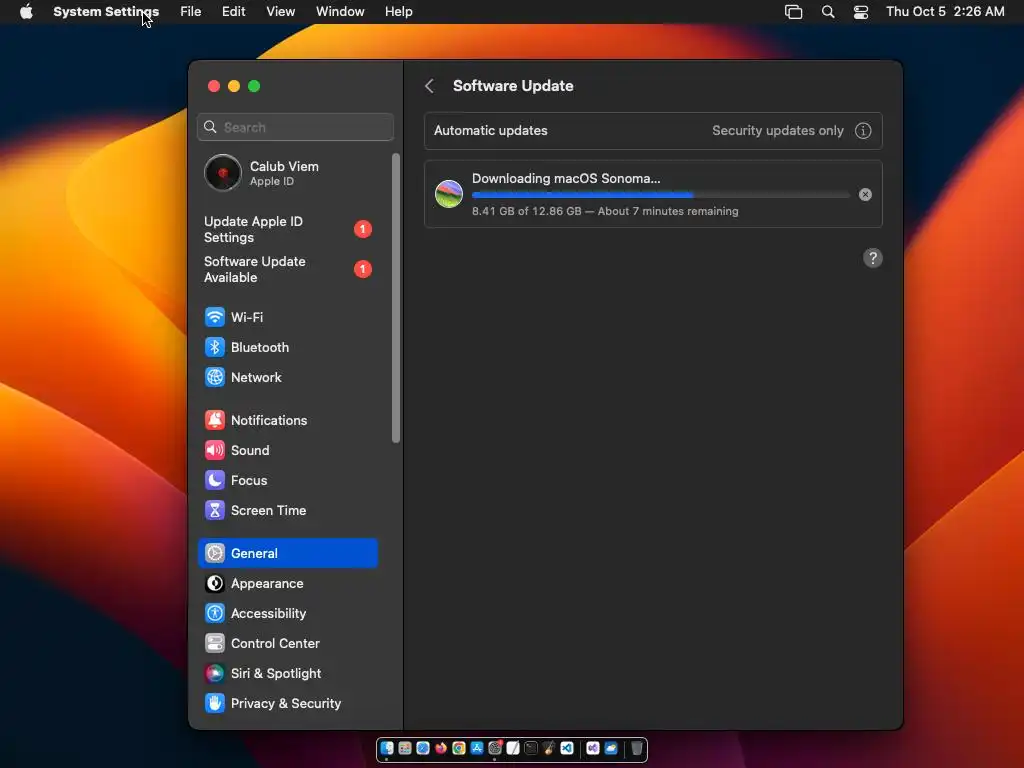Select Control Center in sidebar

pyautogui.click(x=287, y=643)
